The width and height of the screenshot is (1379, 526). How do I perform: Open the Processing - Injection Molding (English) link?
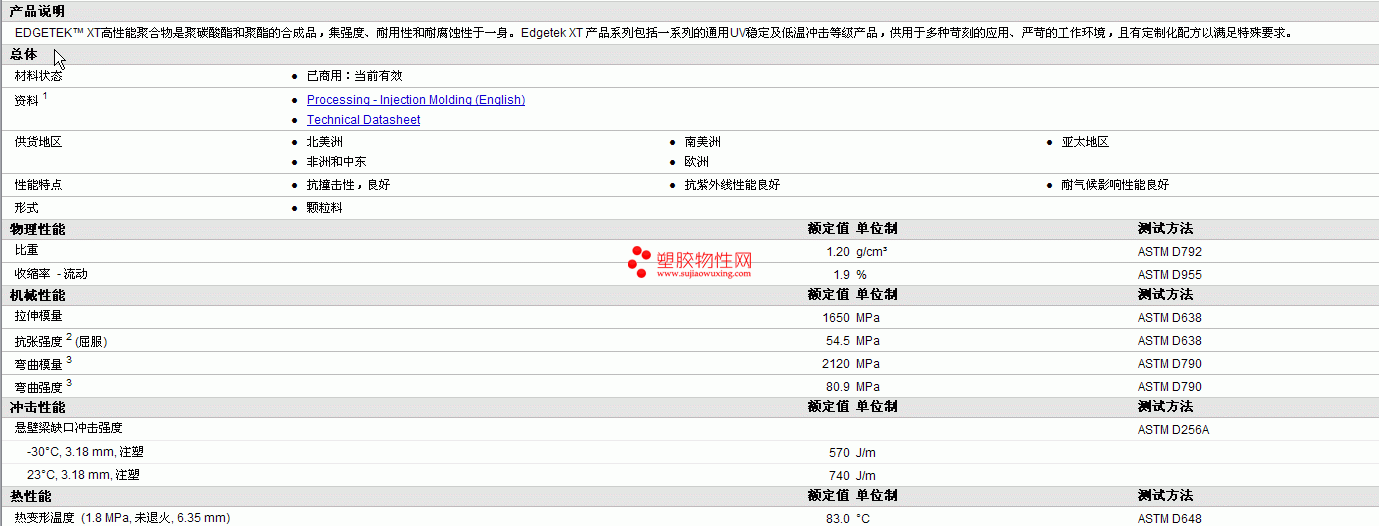[x=416, y=100]
